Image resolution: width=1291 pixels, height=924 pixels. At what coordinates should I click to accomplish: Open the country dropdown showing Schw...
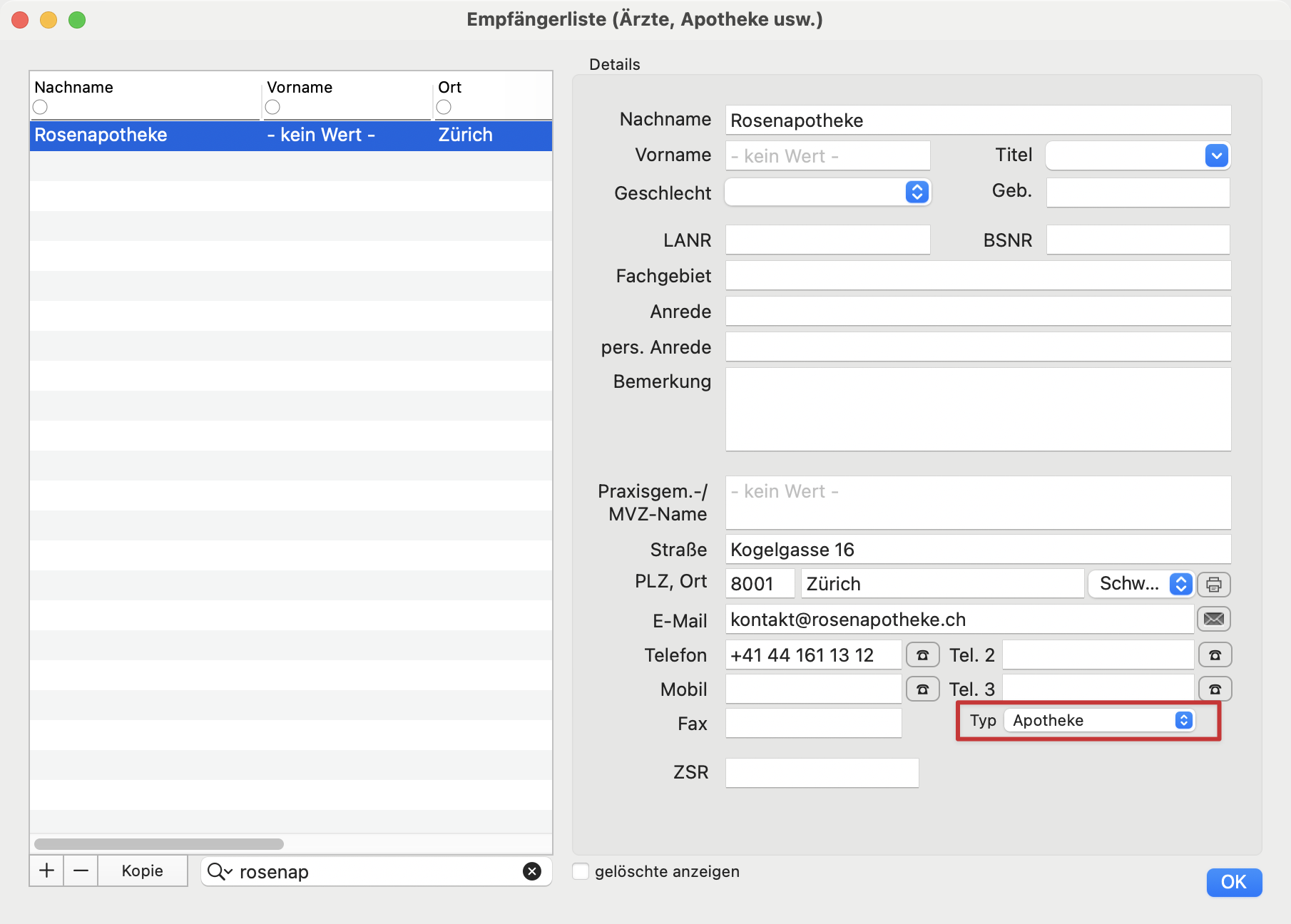tap(1141, 584)
